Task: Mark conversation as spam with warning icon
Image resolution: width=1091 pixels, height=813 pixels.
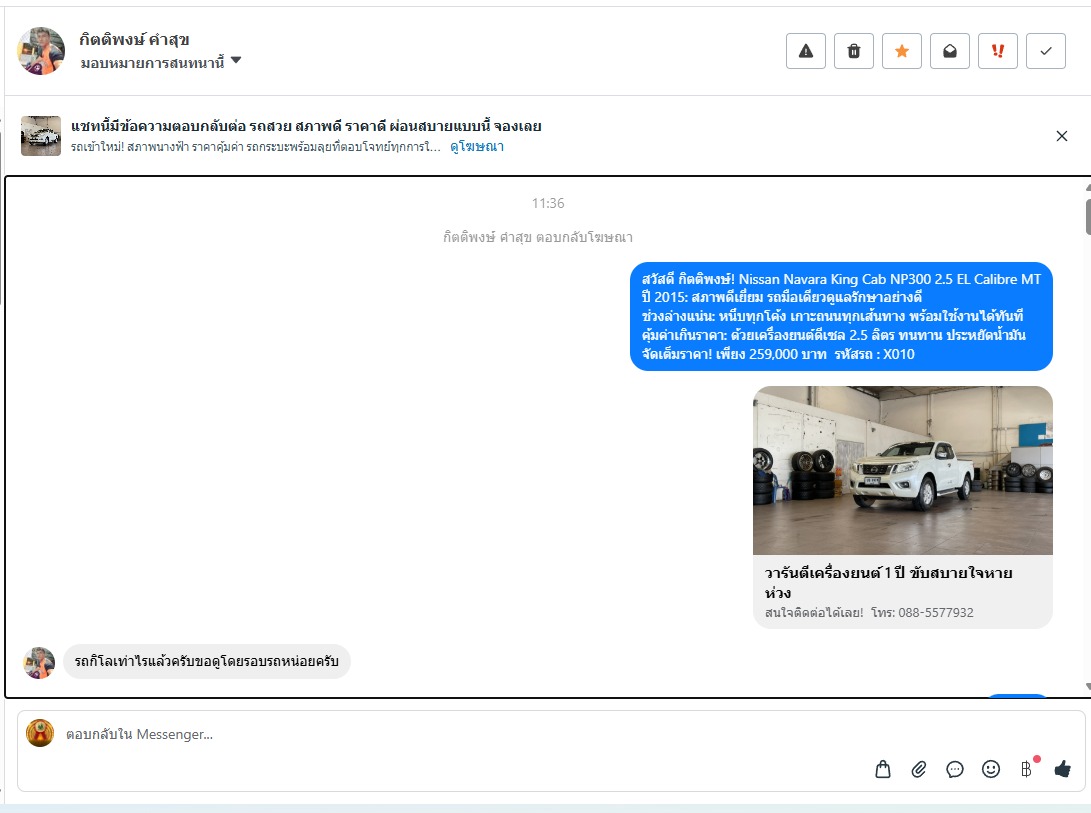Action: click(806, 51)
